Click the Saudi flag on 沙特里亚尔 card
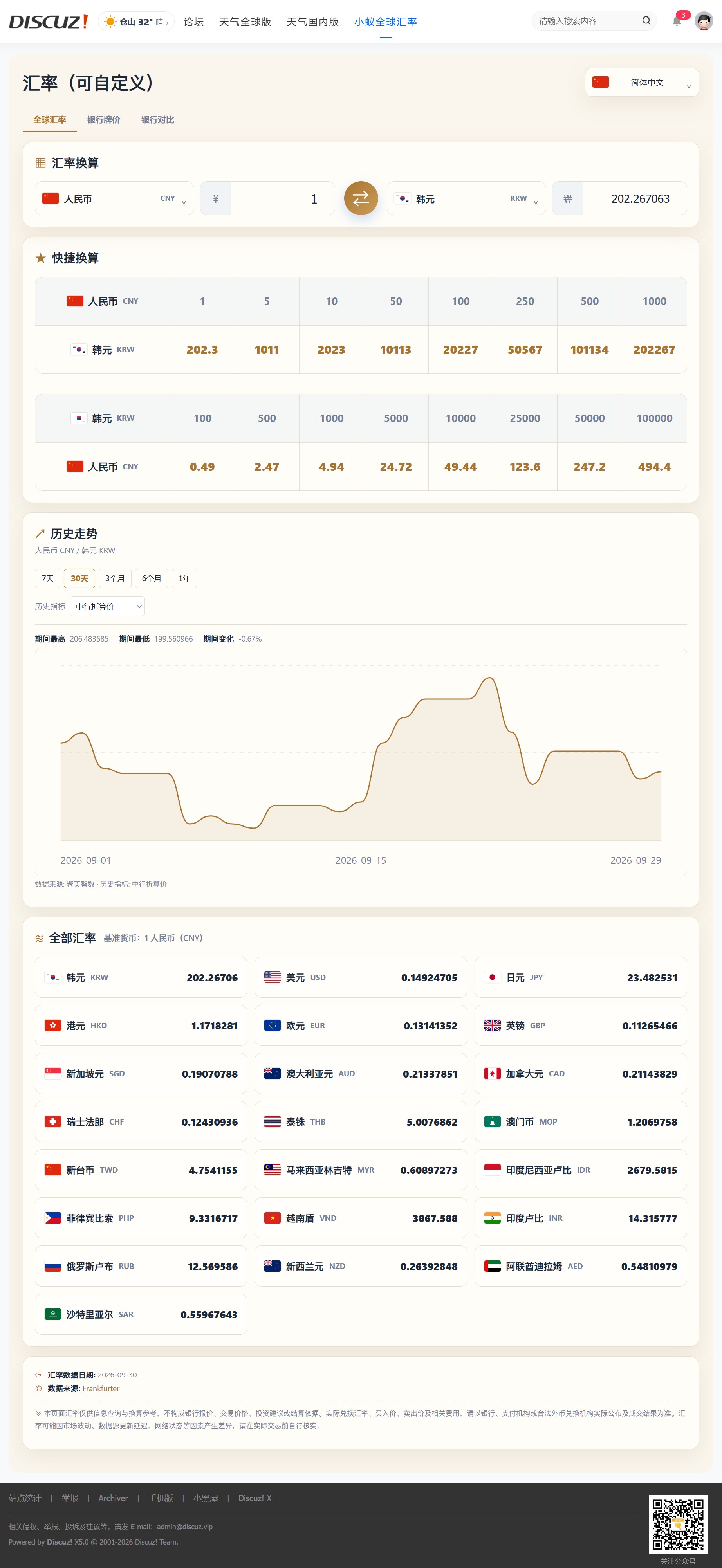Image resolution: width=722 pixels, height=1568 pixels. (53, 1314)
